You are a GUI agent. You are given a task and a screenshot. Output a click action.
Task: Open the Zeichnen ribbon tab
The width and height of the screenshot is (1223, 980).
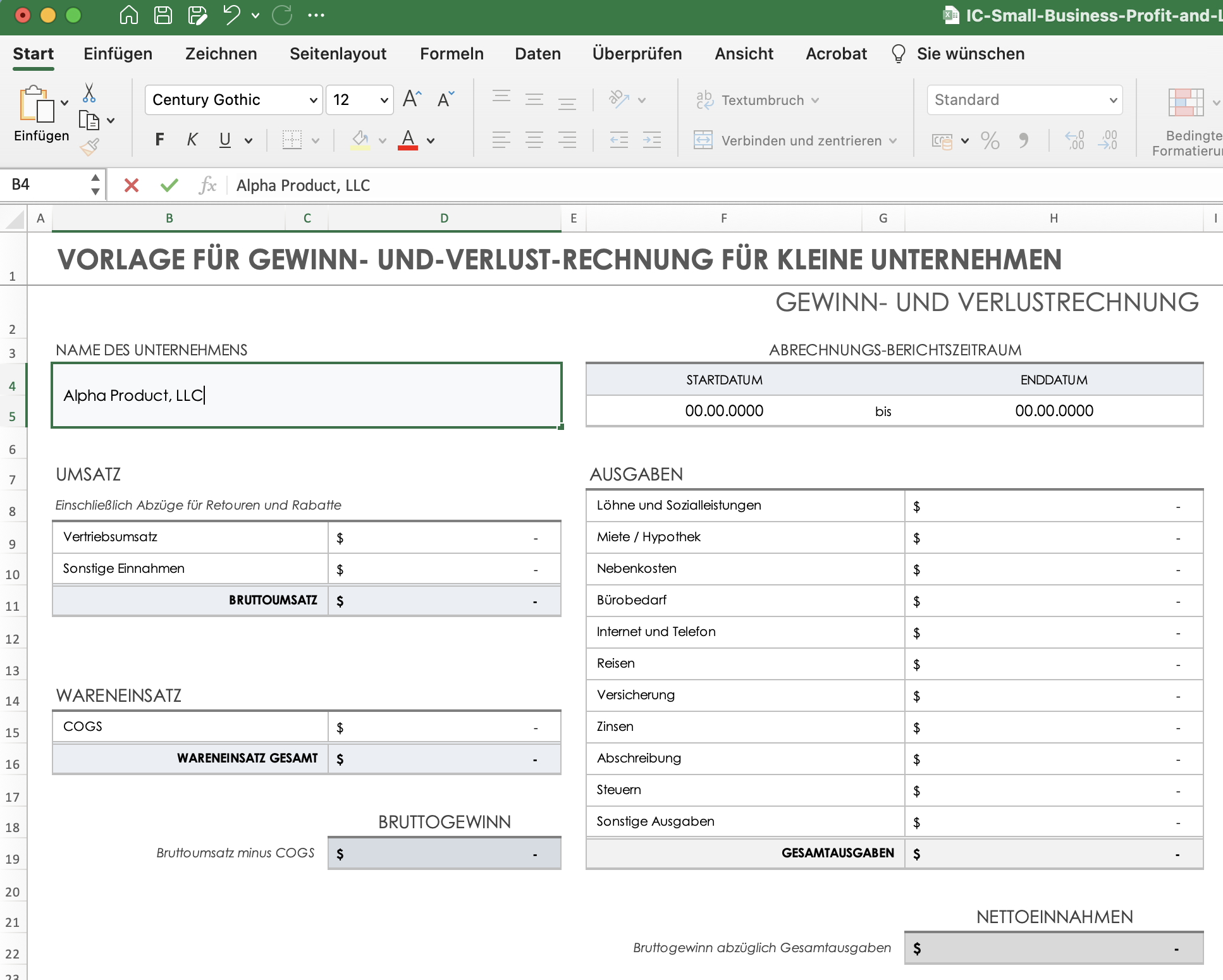(x=221, y=54)
